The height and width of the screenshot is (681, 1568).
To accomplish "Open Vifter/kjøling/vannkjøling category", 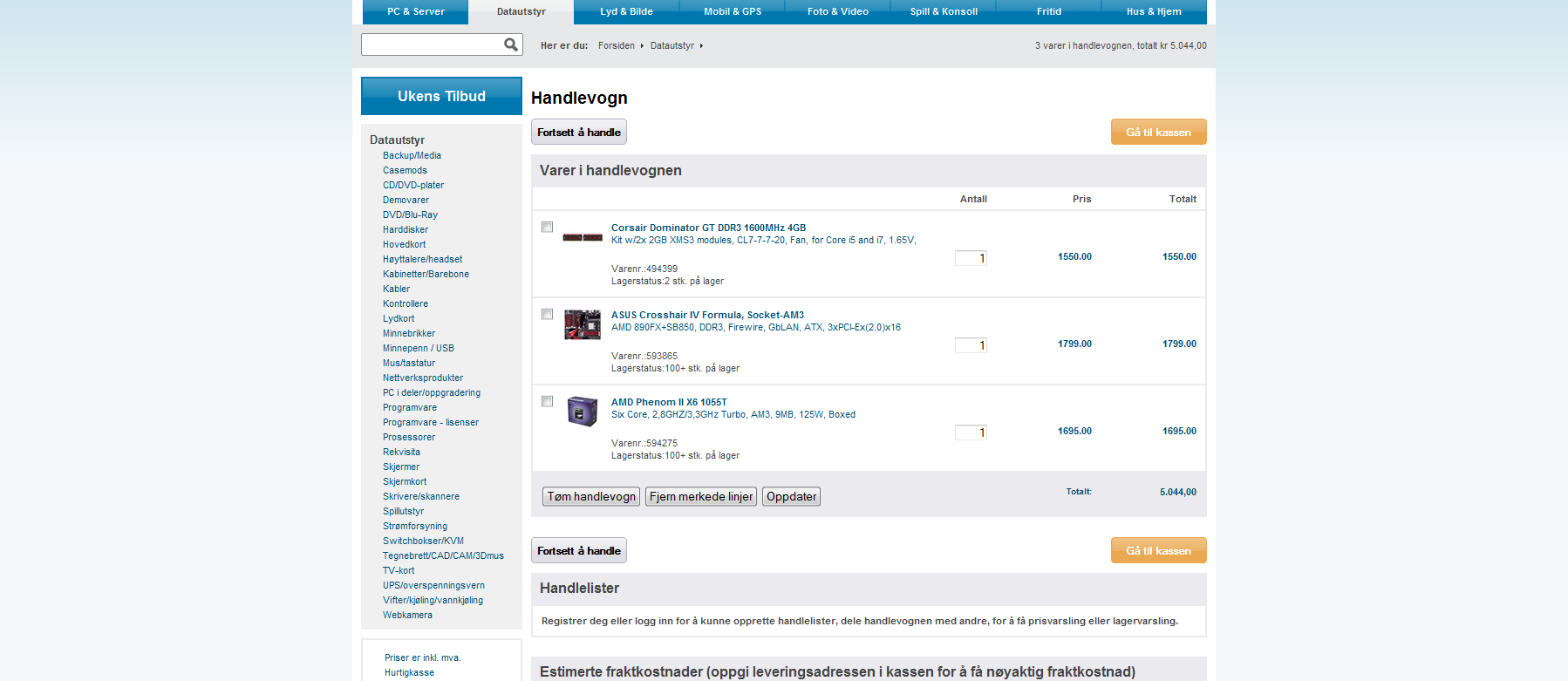I will 433,600.
